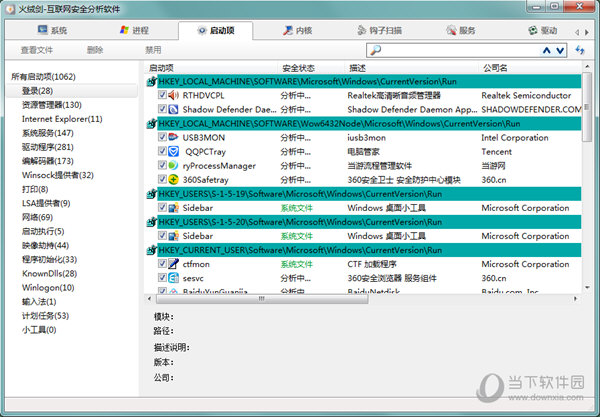Click the horizontal scrollbar thumb
The height and width of the screenshot is (417, 600).
tap(262, 299)
